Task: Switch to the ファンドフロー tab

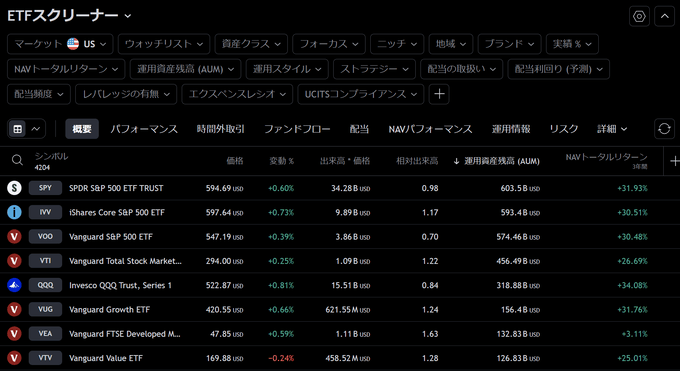Action: [x=297, y=129]
